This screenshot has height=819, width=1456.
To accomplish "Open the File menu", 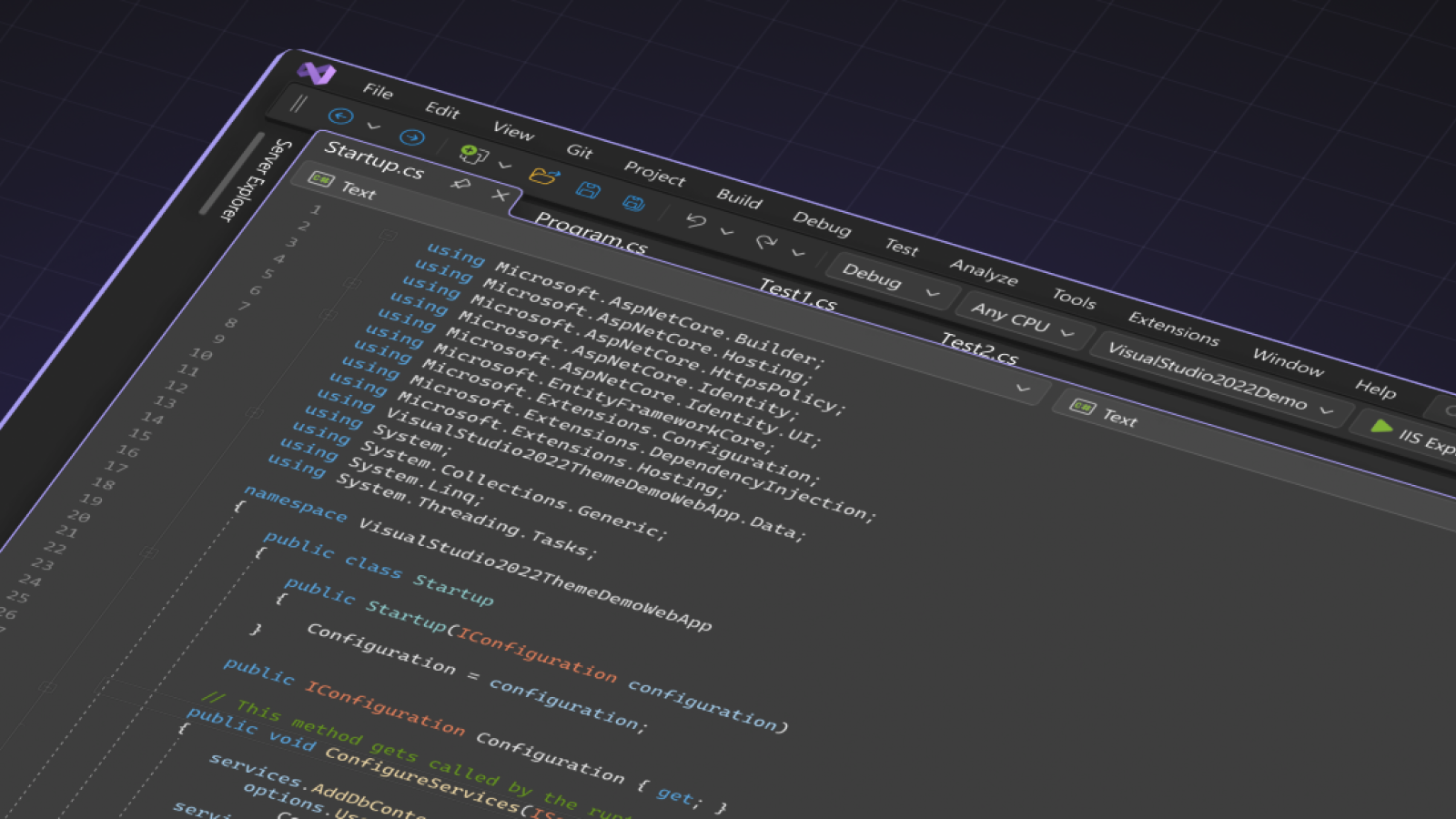I will click(378, 90).
